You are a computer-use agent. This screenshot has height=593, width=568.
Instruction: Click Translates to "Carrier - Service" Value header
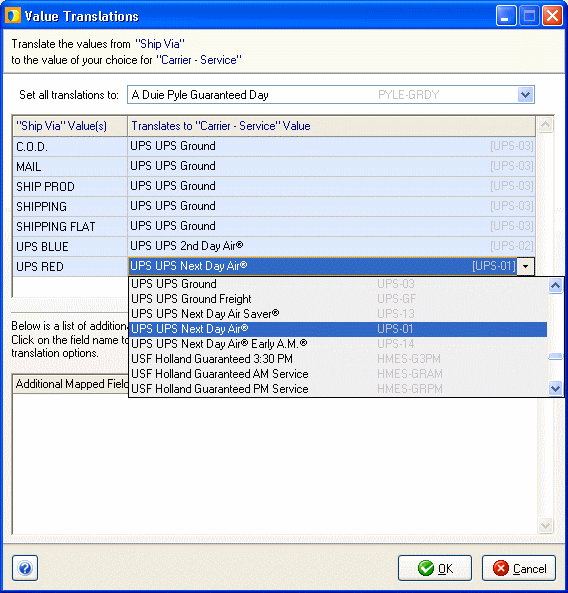331,126
